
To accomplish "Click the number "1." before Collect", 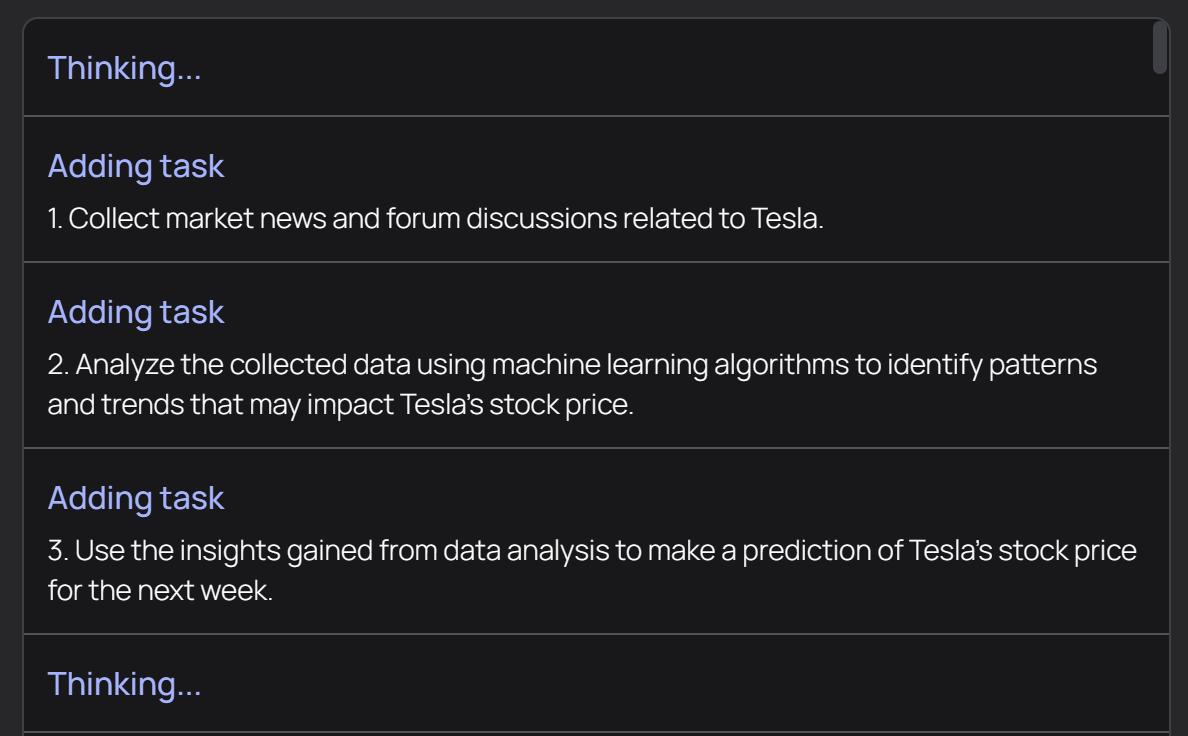I will 55,219.
